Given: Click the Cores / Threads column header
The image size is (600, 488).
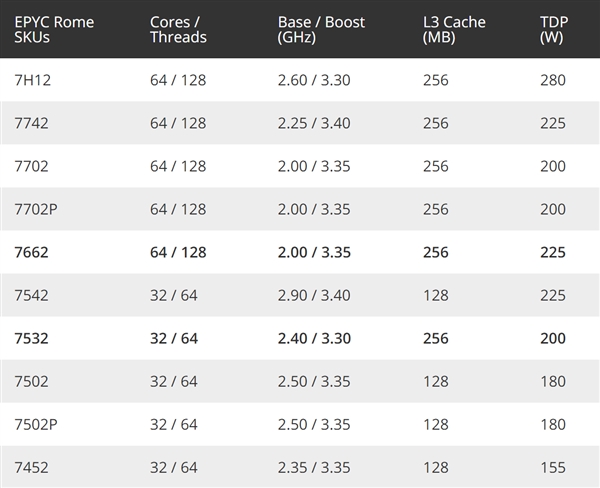Looking at the screenshot, I should 178,29.
